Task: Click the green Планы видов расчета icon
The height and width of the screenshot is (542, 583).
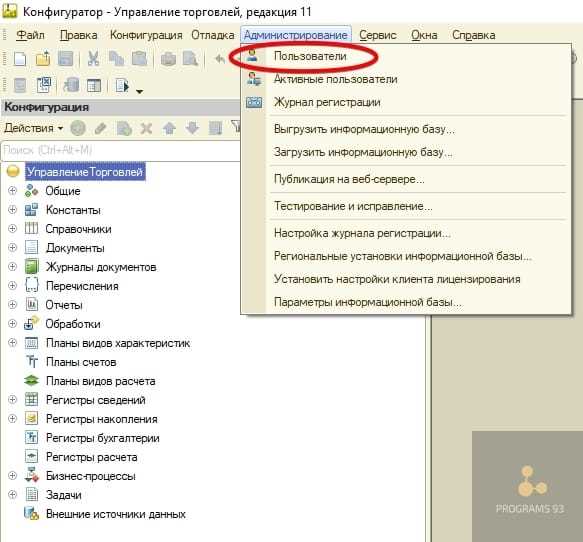Action: [x=32, y=380]
